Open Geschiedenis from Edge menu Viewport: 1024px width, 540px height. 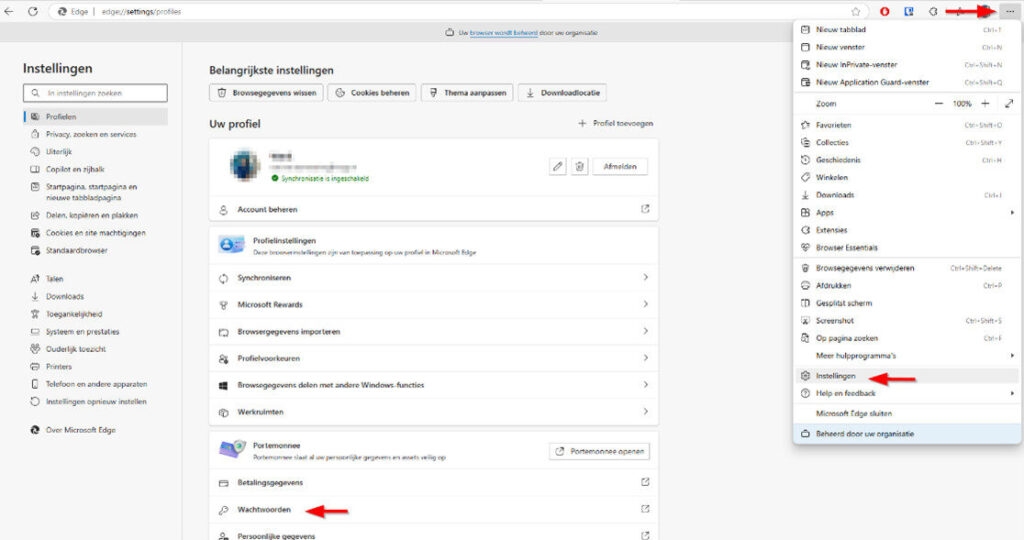tap(907, 159)
